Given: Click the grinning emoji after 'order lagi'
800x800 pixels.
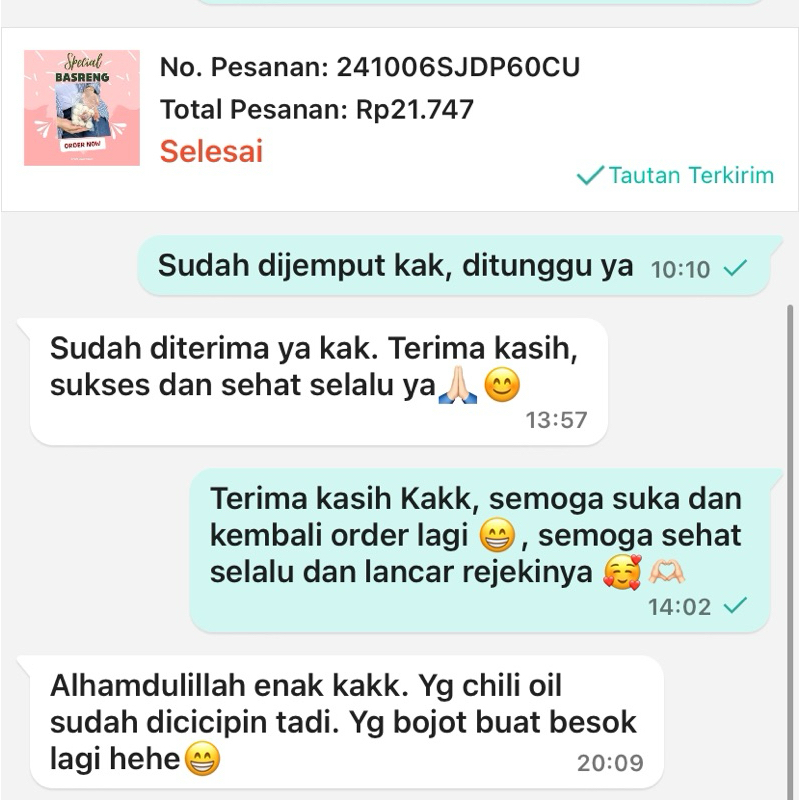Looking at the screenshot, I should (x=497, y=535).
